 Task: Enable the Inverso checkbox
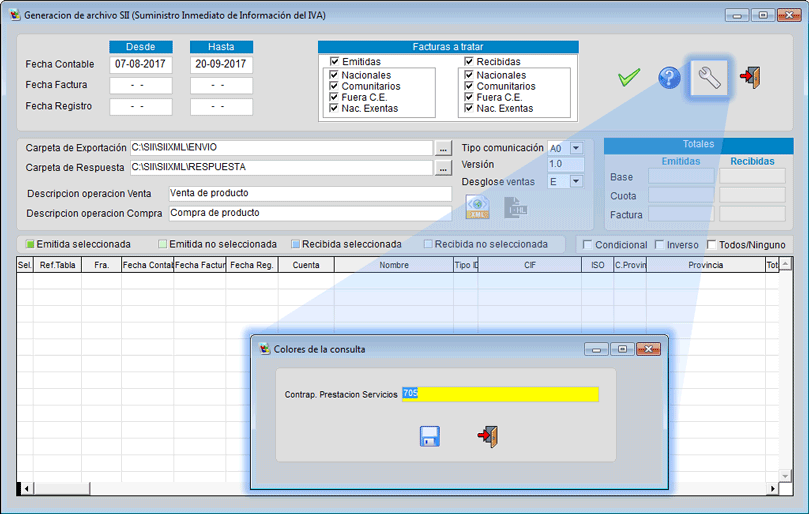(x=659, y=244)
